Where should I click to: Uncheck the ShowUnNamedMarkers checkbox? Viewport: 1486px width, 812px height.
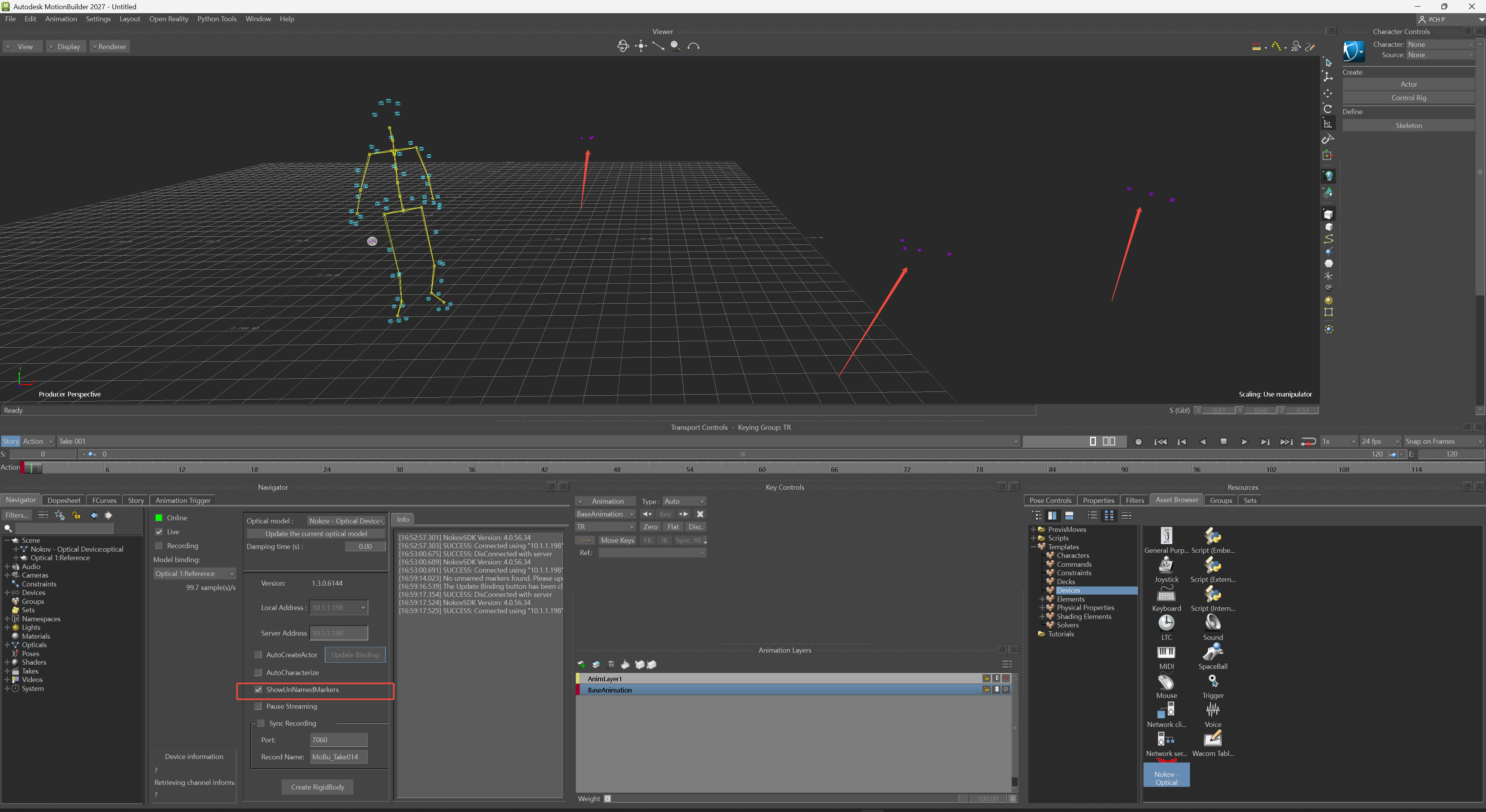258,690
